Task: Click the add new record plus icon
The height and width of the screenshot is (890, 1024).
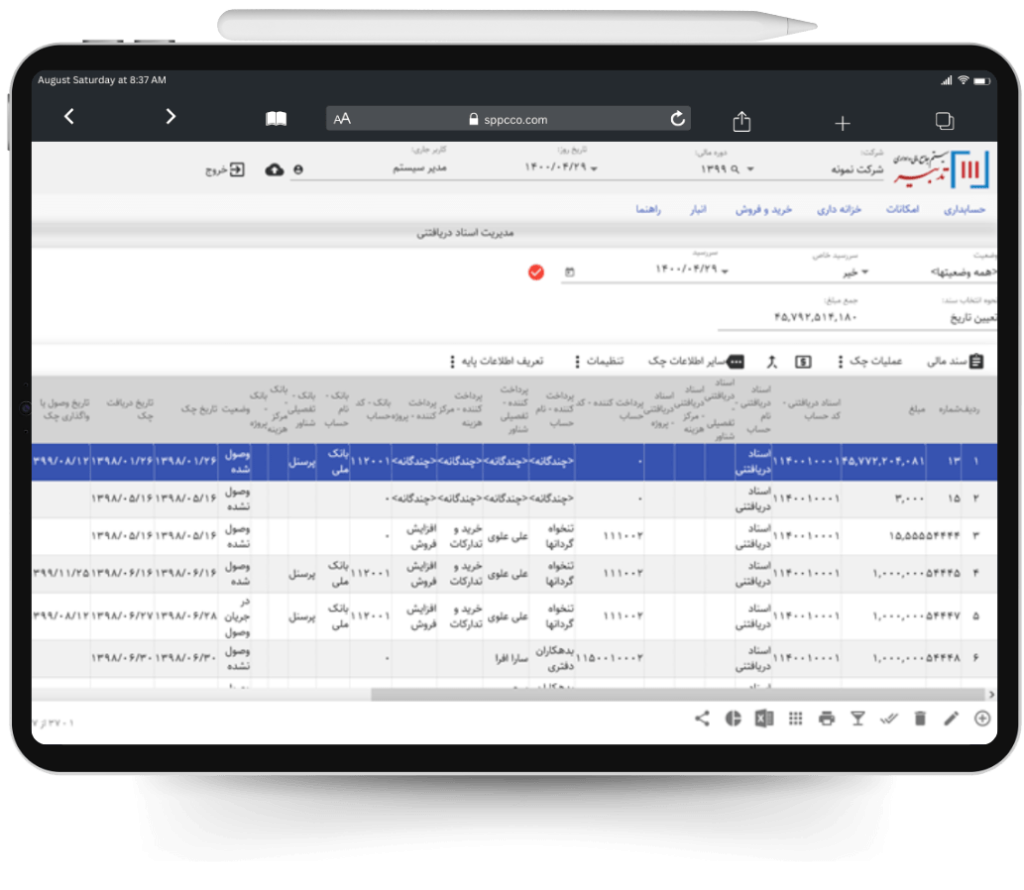Action: point(982,718)
